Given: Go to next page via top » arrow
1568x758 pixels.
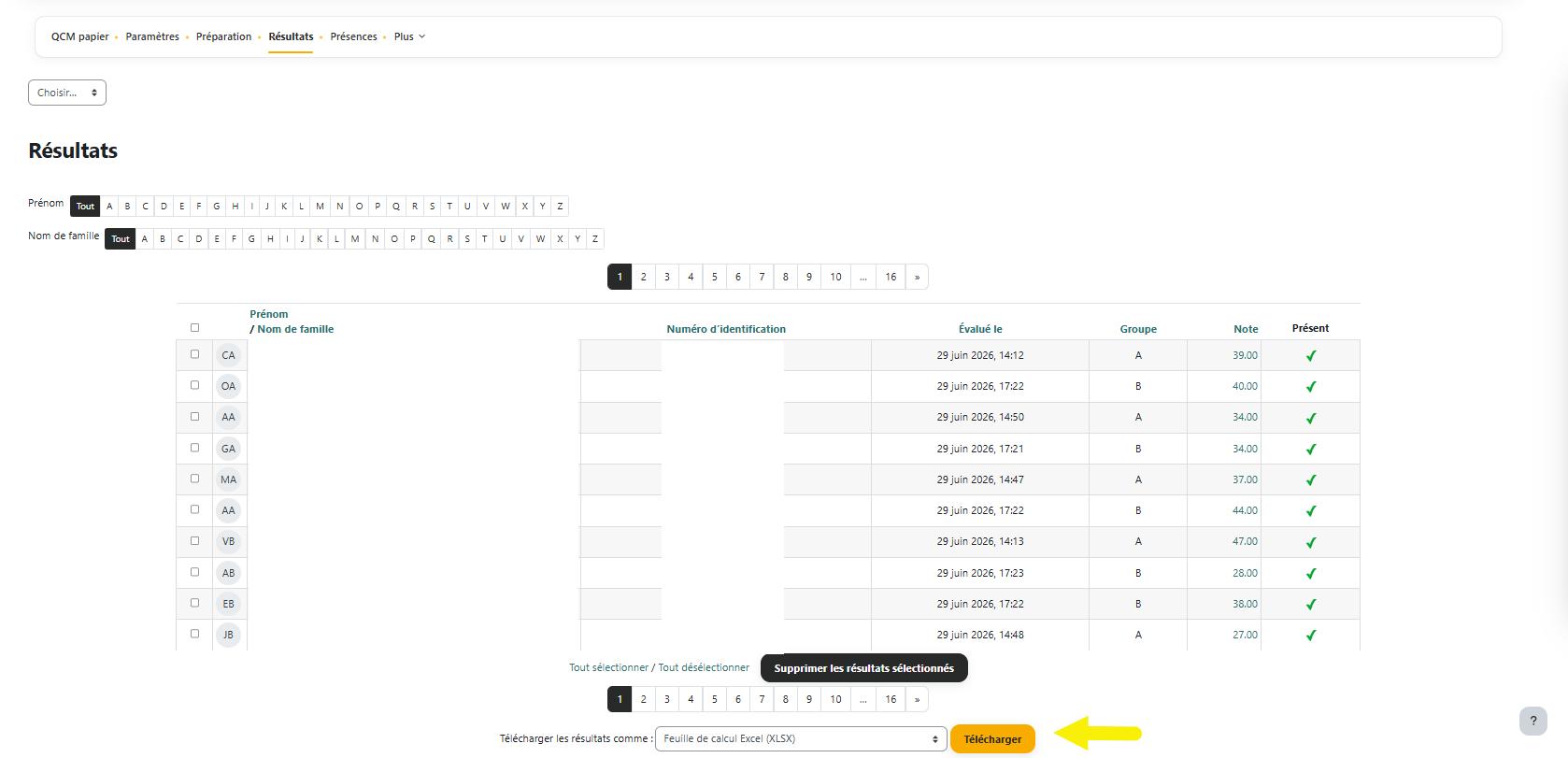Looking at the screenshot, I should [x=917, y=277].
